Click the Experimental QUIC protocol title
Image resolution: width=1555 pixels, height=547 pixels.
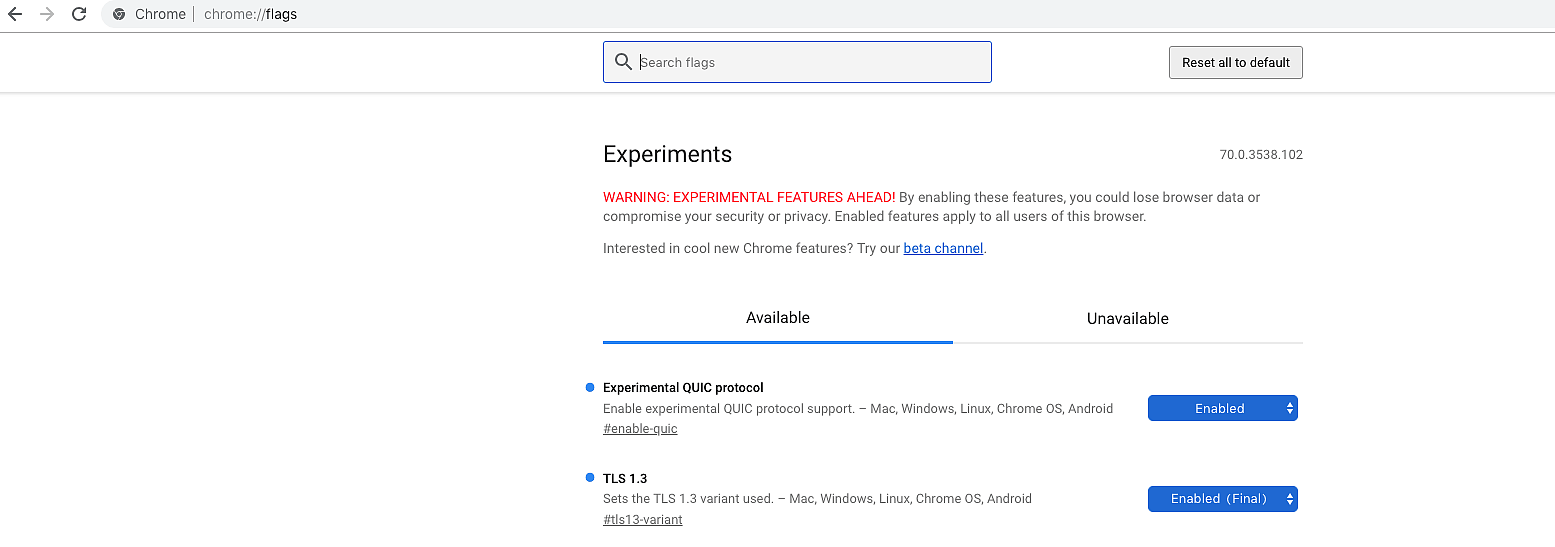coord(683,388)
